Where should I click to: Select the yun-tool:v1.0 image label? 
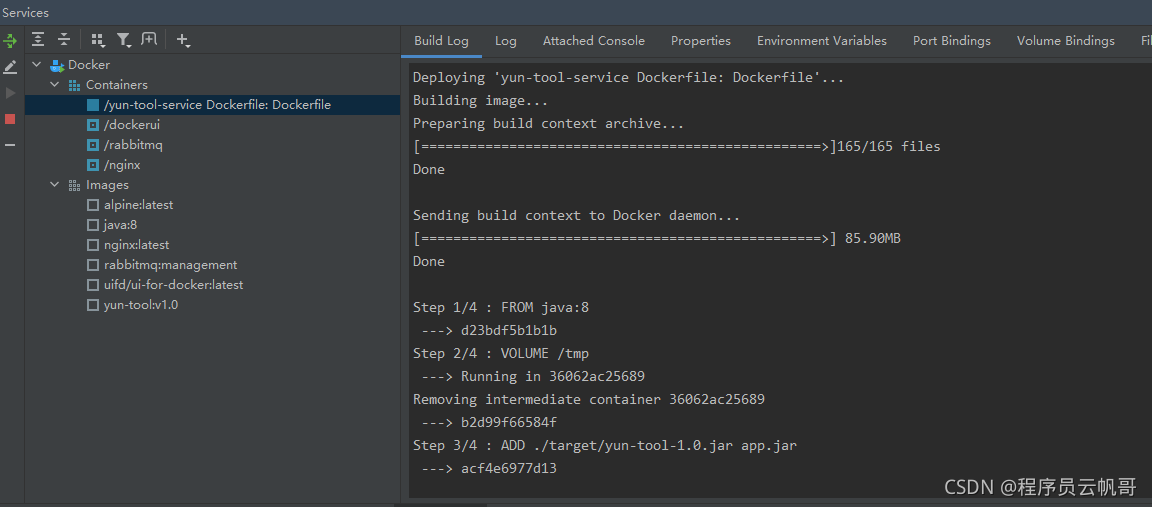[141, 305]
